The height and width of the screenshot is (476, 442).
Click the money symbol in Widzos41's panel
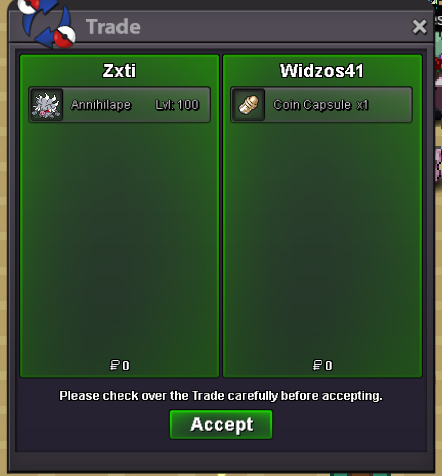318,365
